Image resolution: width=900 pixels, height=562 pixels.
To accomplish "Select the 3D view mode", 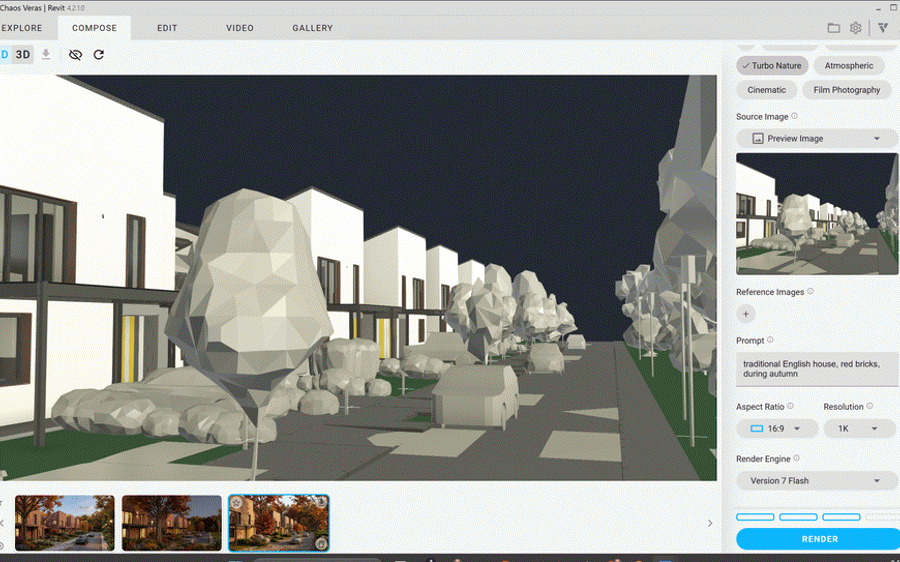I will 22,55.
